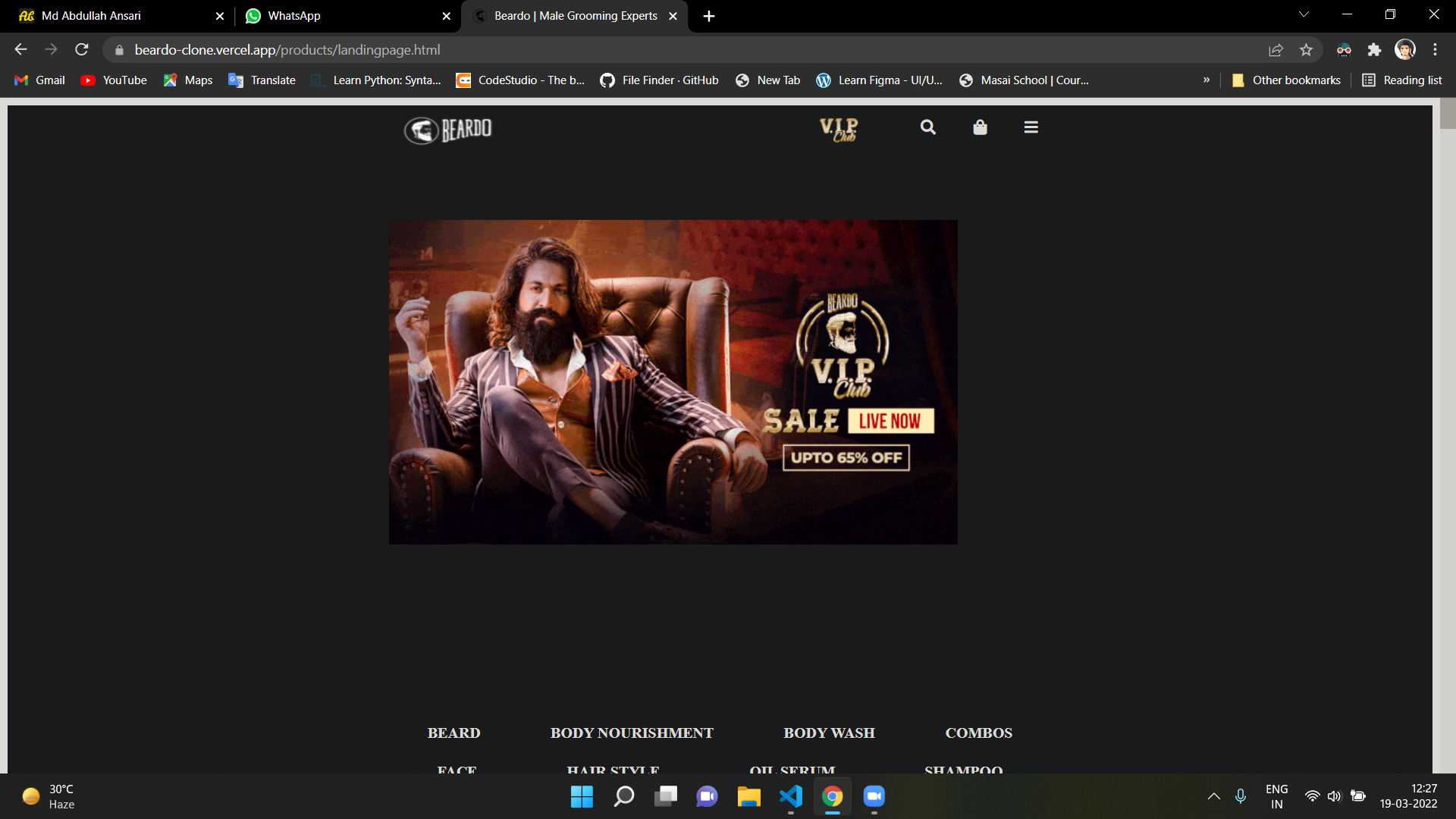Open Teams Chat taskbar icon
Image resolution: width=1456 pixels, height=819 pixels.
pos(708,796)
